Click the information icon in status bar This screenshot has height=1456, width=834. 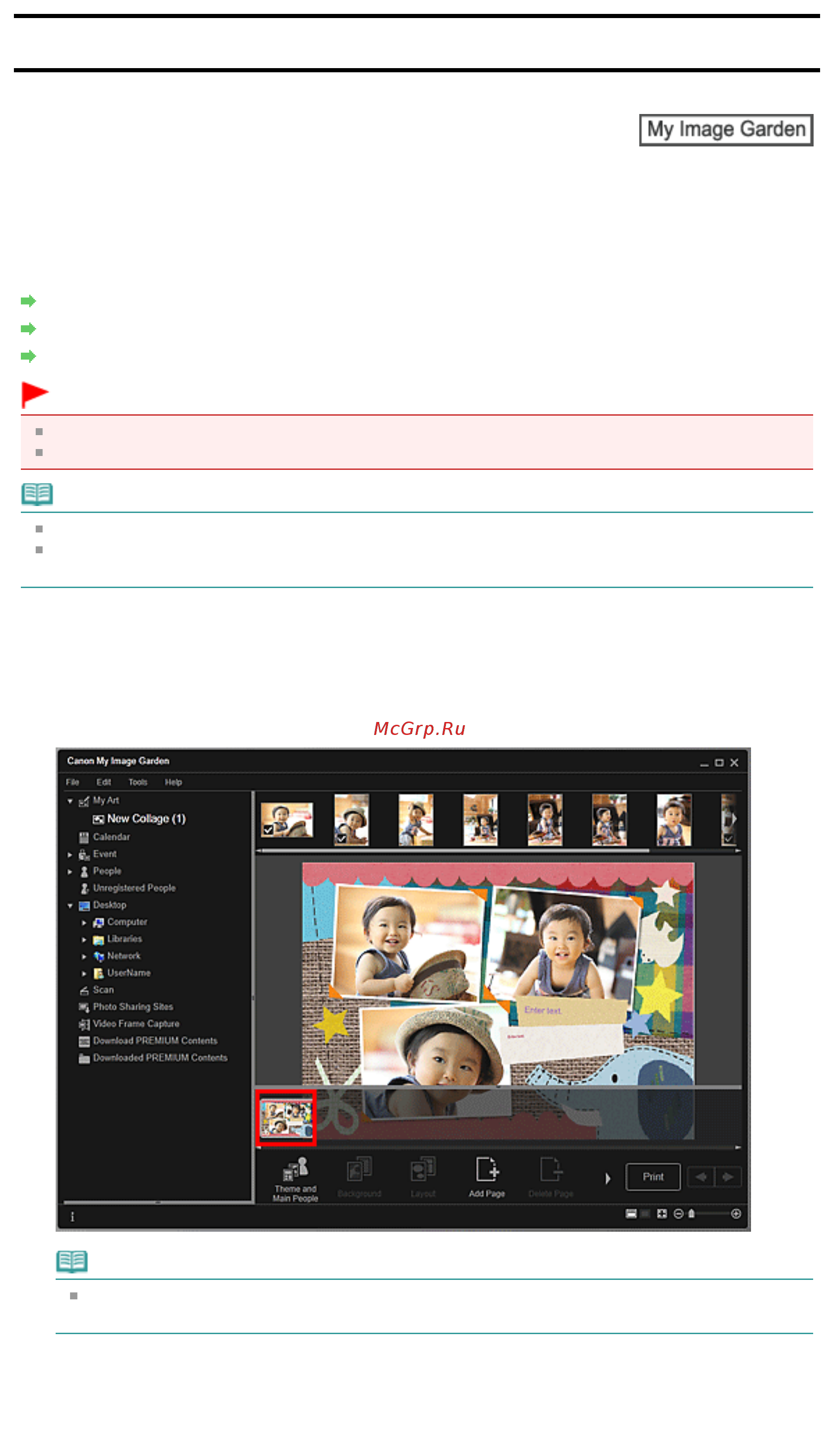pos(72,1217)
